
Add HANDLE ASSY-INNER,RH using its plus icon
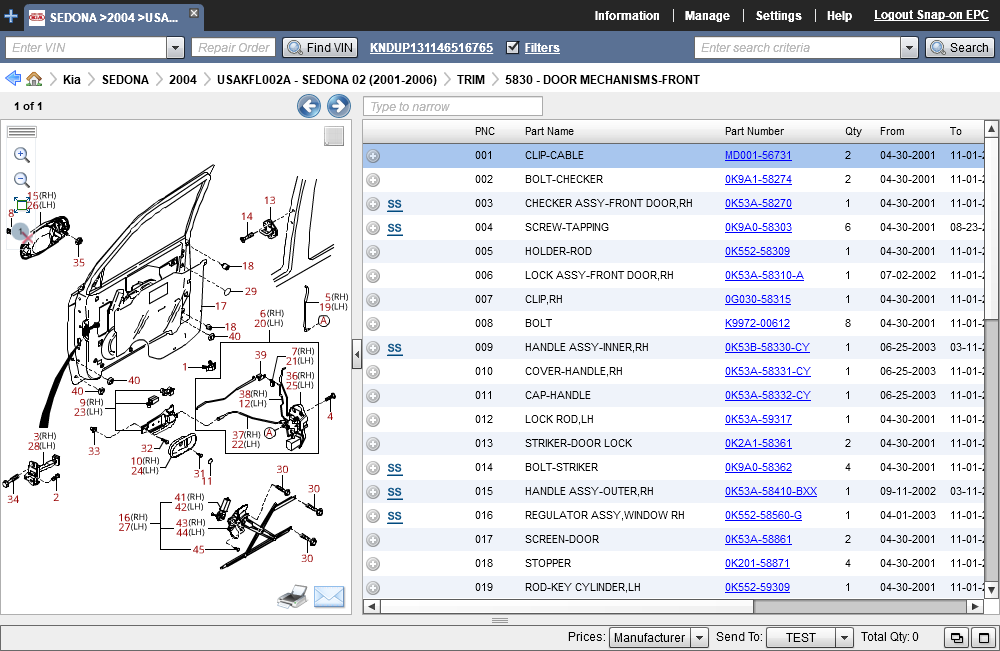click(373, 348)
